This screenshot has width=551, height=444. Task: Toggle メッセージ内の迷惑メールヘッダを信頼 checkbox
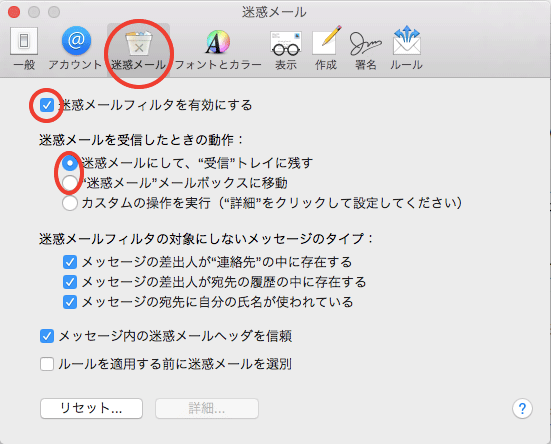pos(47,336)
